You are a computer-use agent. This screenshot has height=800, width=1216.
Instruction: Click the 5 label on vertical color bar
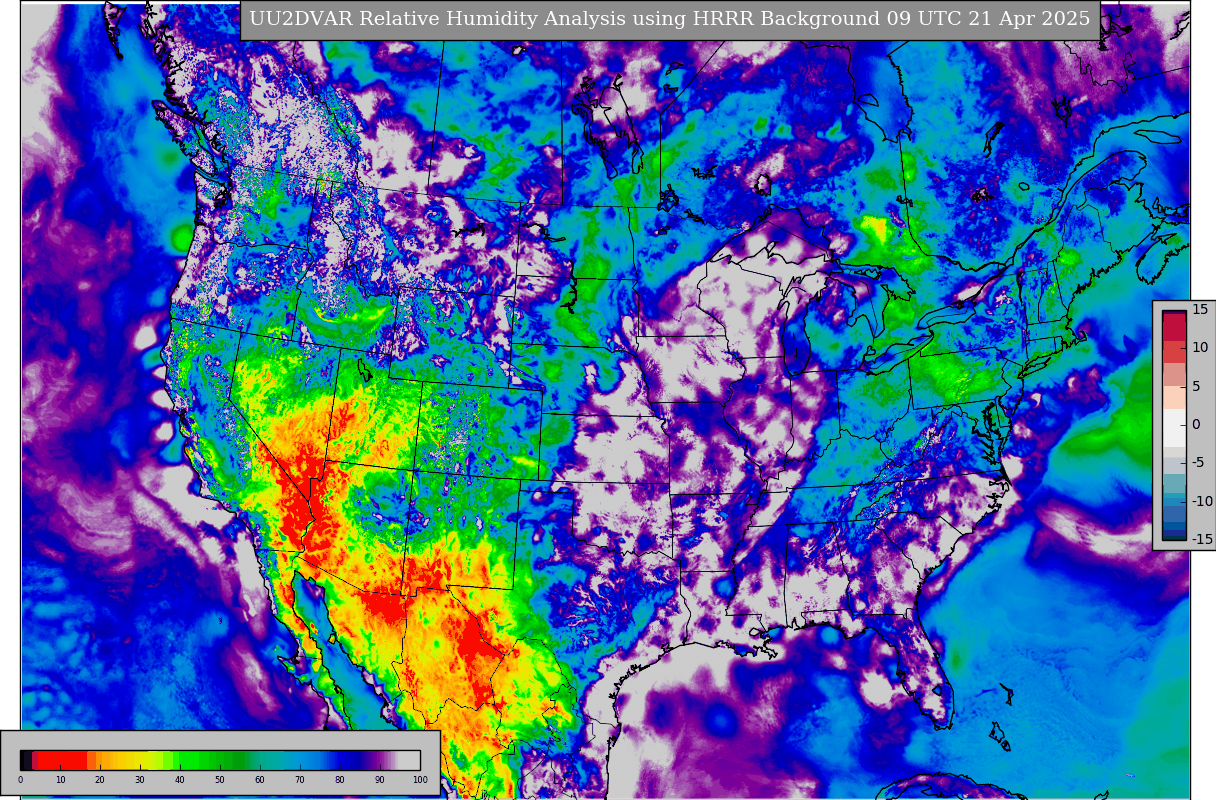click(x=1196, y=386)
